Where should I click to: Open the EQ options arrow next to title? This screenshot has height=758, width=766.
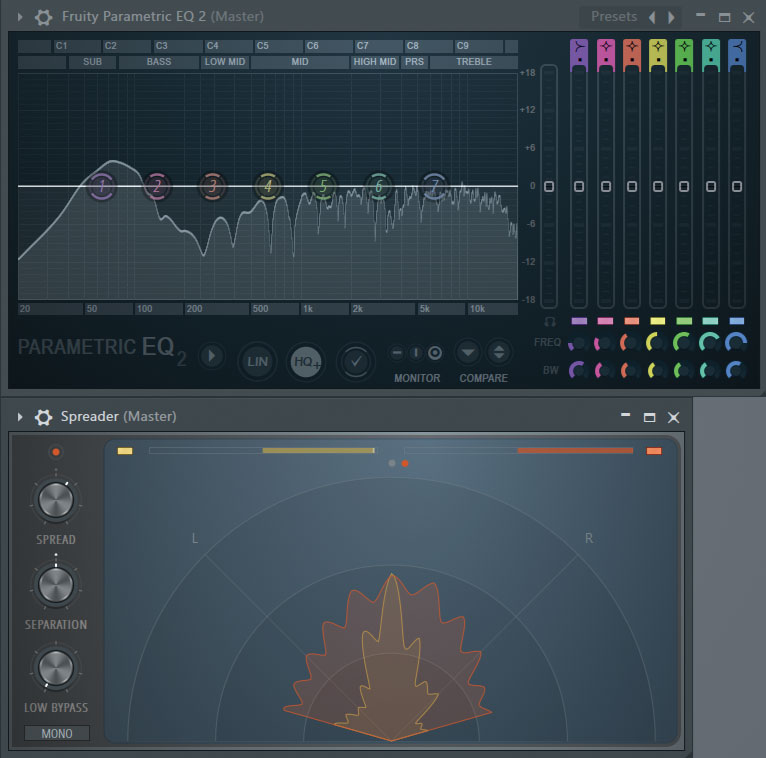click(212, 356)
